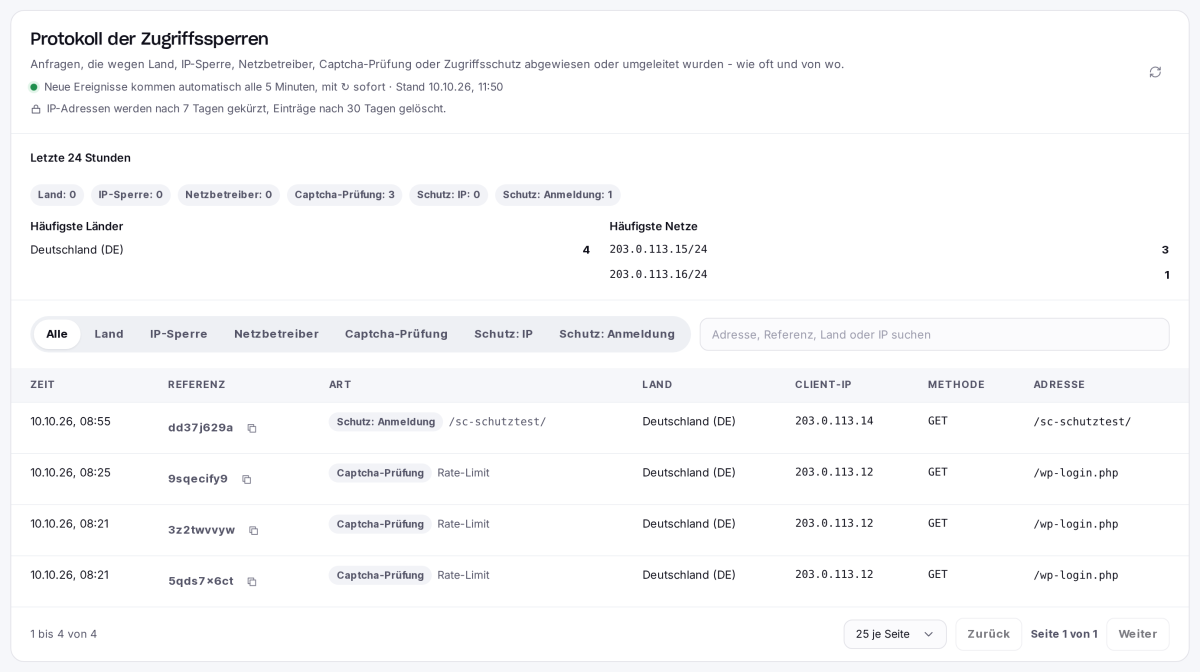Show the Netzbetreiber filter tab

pos(276,334)
